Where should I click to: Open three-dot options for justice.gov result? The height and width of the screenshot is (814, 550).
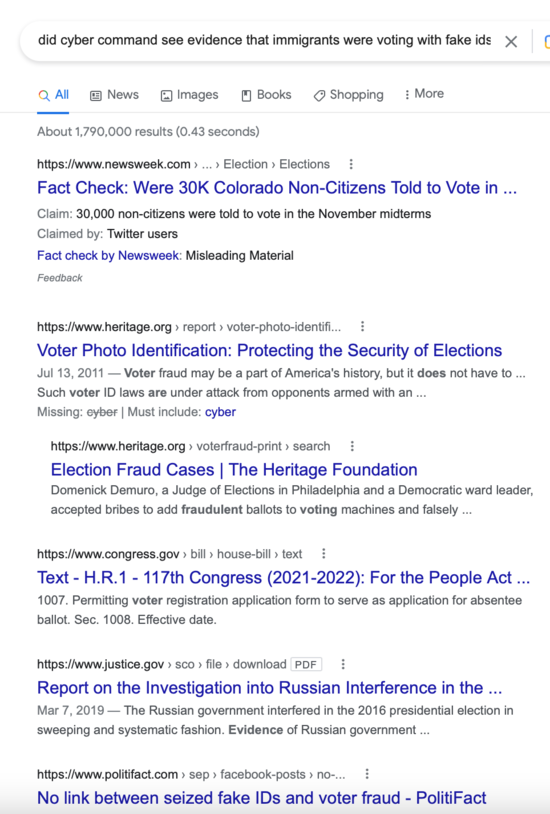pos(343,664)
